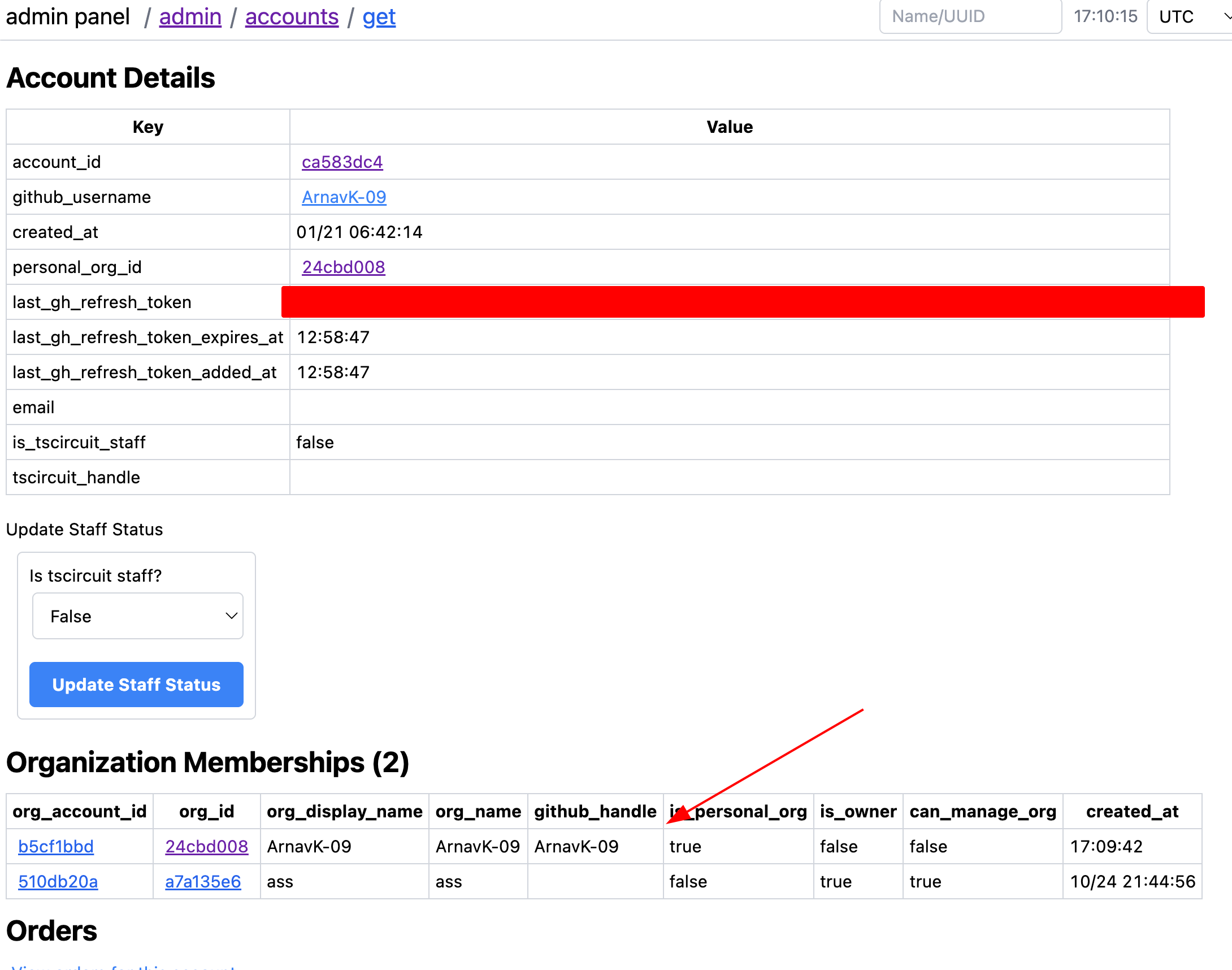Open the ArnavK-09 GitHub username link
This screenshot has width=1232, height=970.
344,197
